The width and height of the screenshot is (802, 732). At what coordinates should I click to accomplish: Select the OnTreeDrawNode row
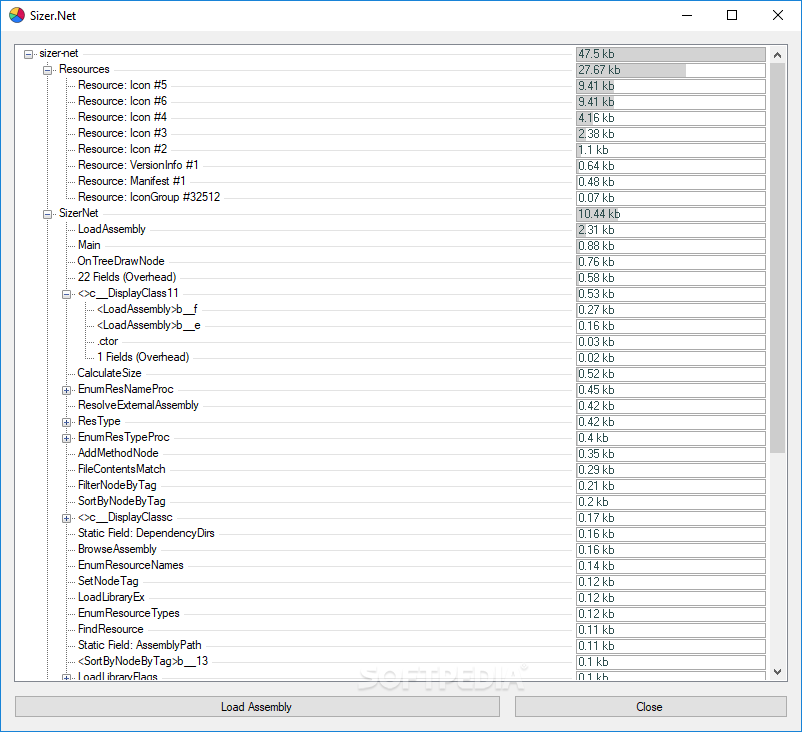[121, 261]
